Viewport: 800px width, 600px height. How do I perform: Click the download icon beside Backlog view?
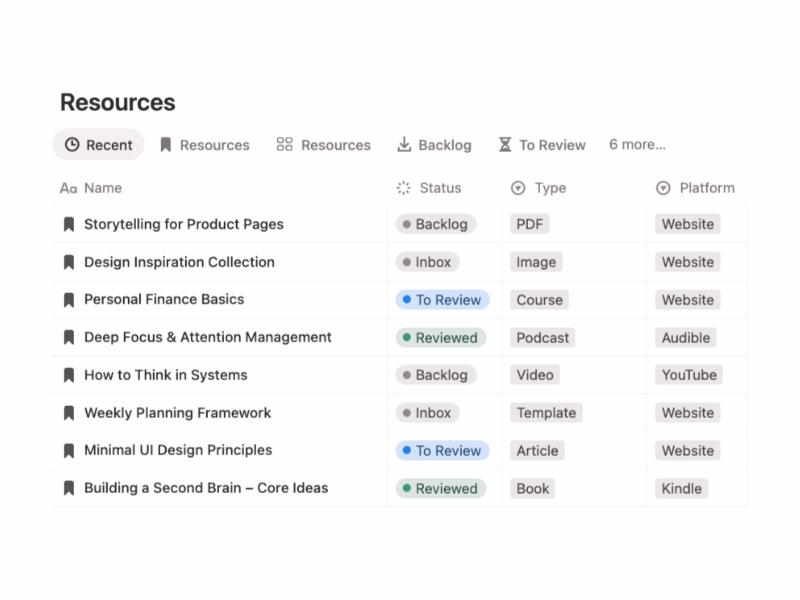tap(405, 144)
